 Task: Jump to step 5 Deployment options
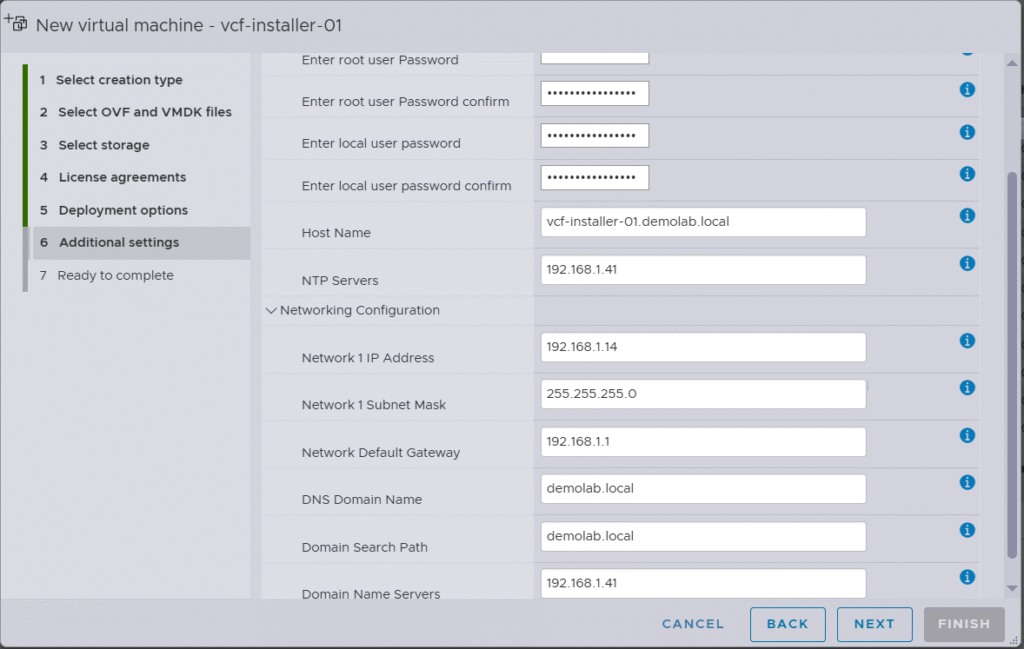(122, 210)
